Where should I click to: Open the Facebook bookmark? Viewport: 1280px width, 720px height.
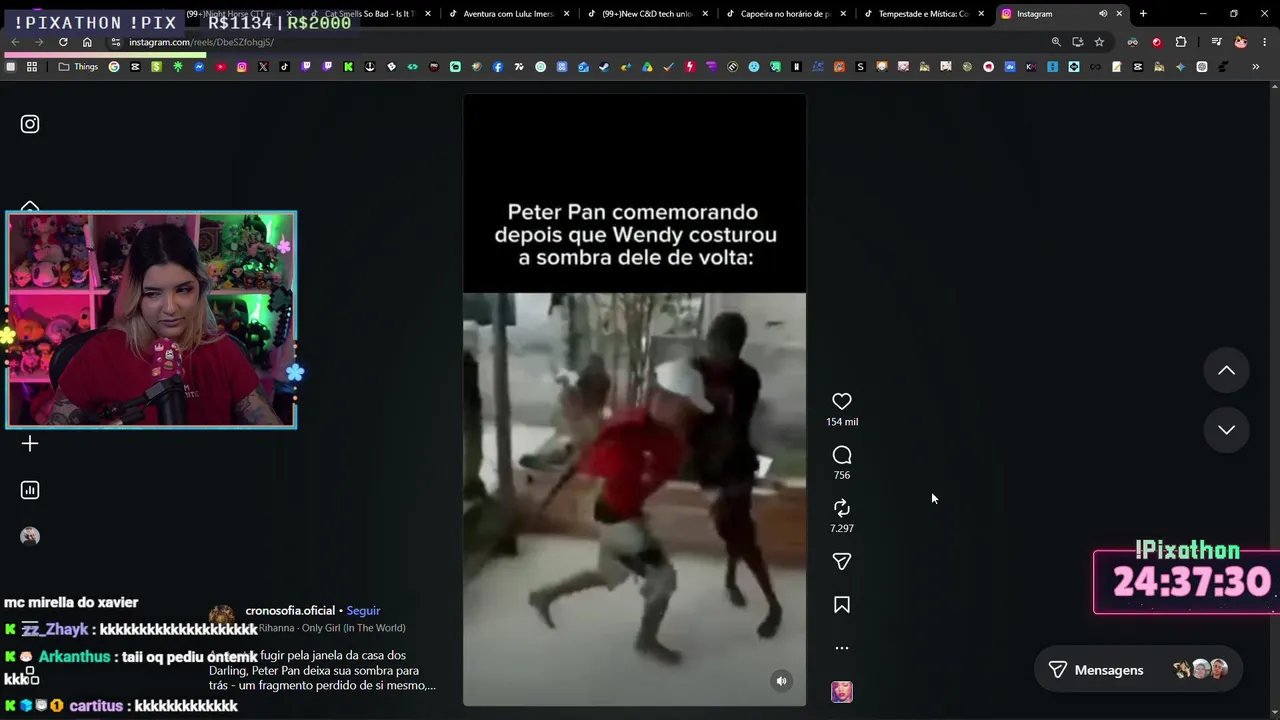(498, 67)
